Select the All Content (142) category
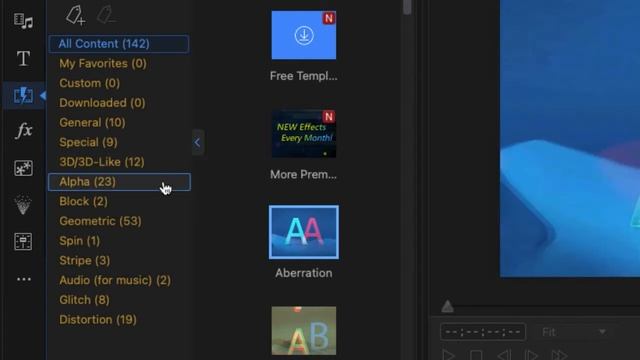This screenshot has width=640, height=360. 119,44
